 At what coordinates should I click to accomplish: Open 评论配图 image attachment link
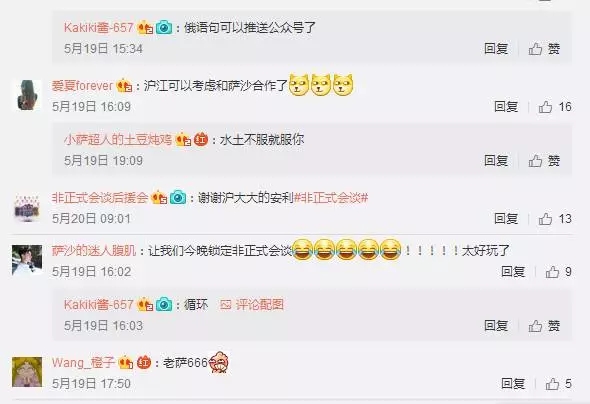click(x=252, y=305)
